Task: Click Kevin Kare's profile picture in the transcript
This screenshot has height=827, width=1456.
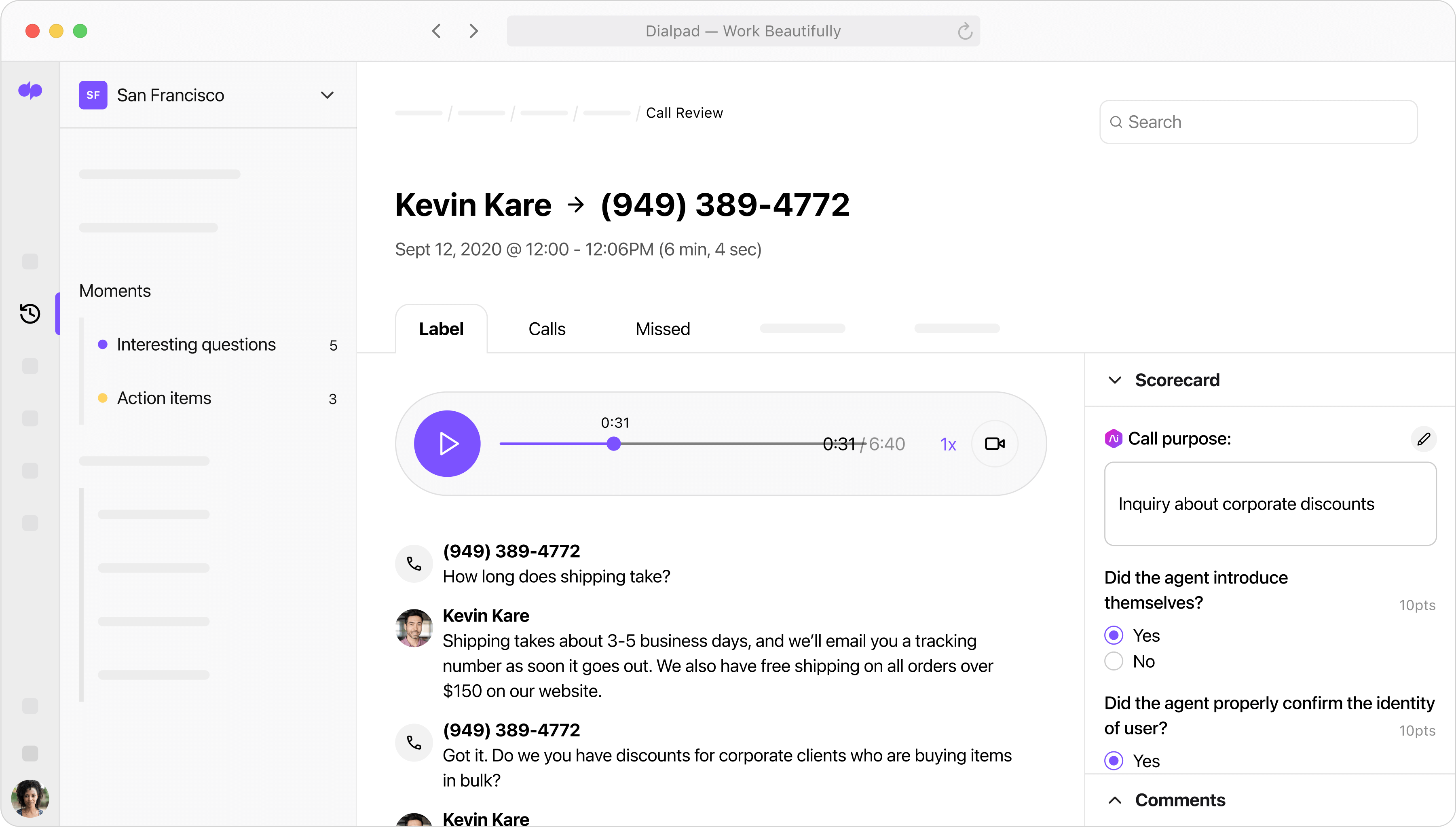Action: point(413,628)
